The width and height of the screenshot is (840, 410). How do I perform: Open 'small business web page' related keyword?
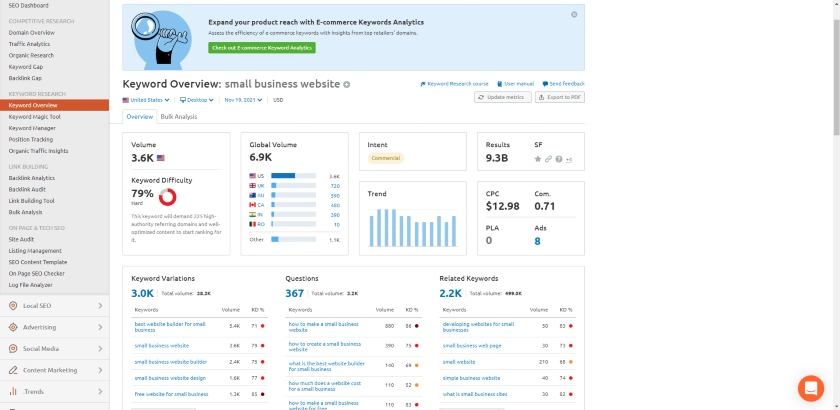tap(472, 346)
